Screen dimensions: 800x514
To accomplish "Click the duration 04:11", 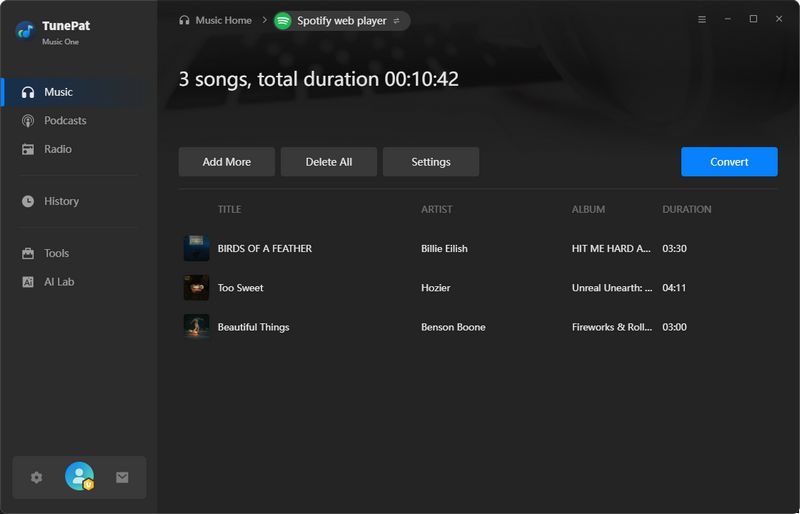I will click(x=674, y=288).
